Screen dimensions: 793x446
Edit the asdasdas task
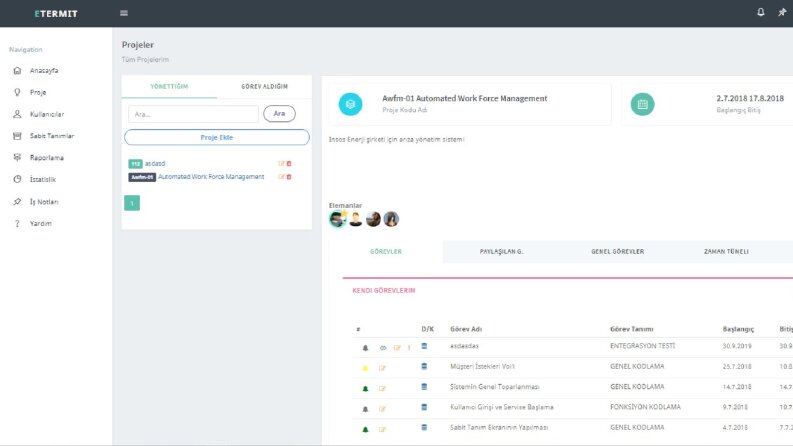397,348
